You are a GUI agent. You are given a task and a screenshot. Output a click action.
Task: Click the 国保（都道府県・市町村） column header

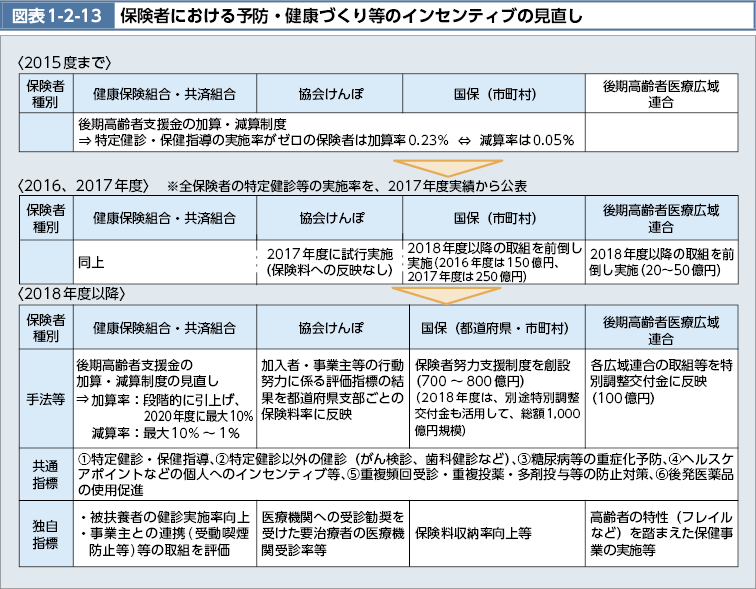pos(495,327)
